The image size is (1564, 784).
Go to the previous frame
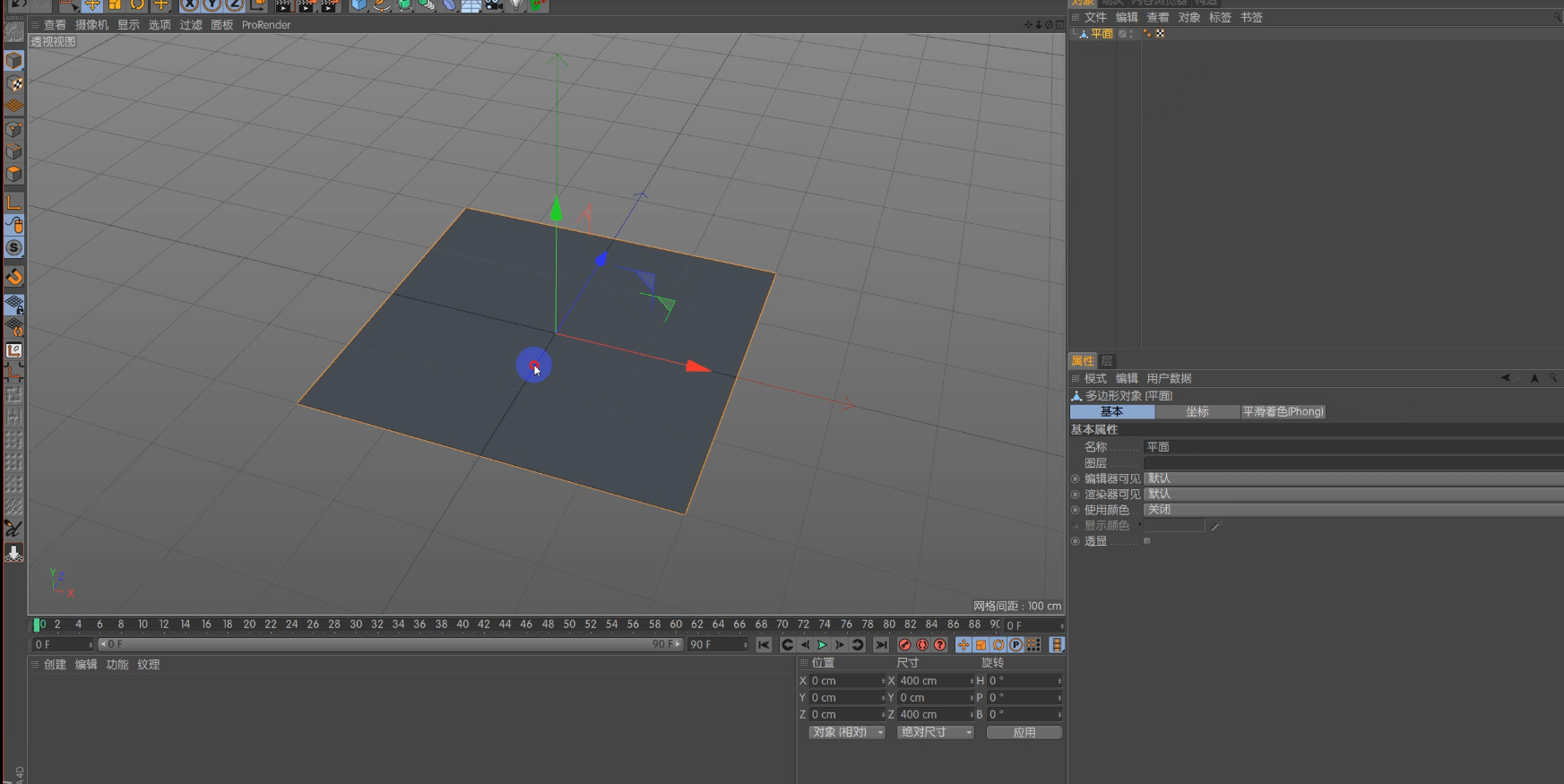click(805, 645)
